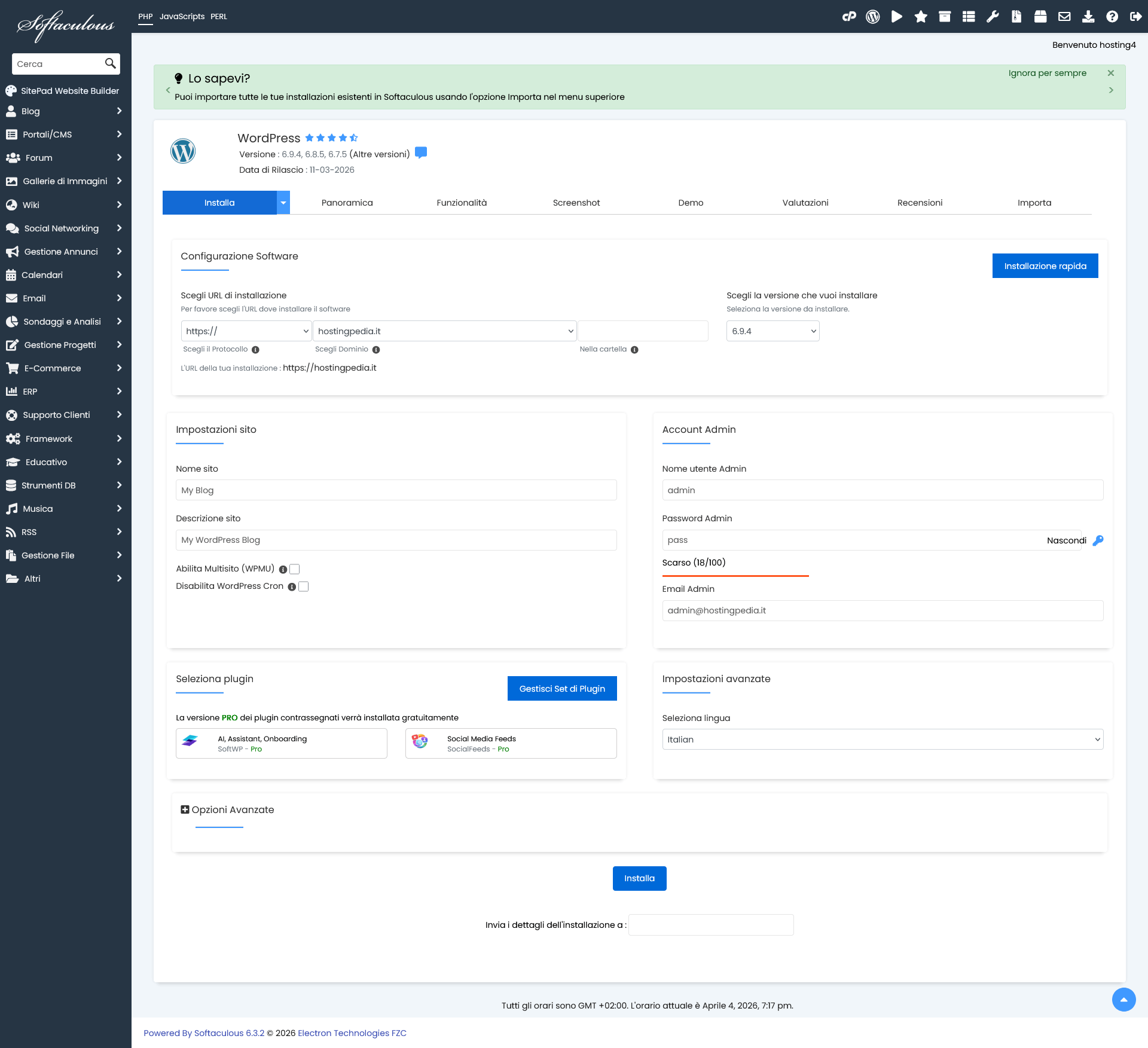Switch to the Recensioni tab
Image resolution: width=1148 pixels, height=1048 pixels.
(x=920, y=203)
